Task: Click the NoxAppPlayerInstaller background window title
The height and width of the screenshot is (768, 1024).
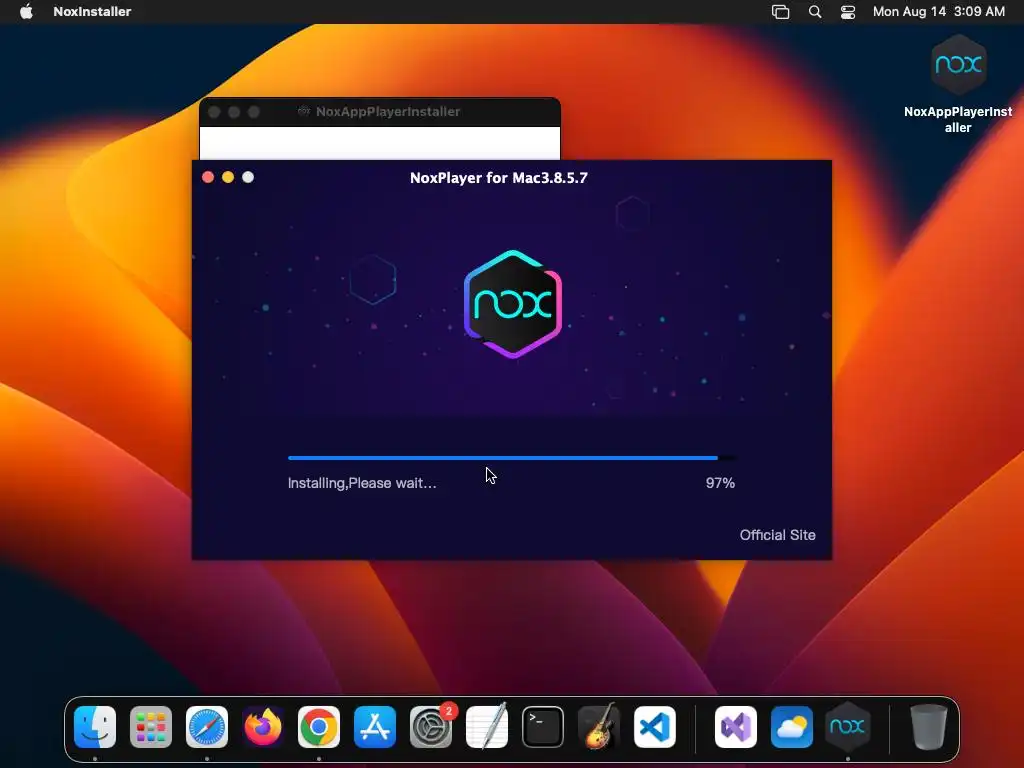Action: pos(388,112)
